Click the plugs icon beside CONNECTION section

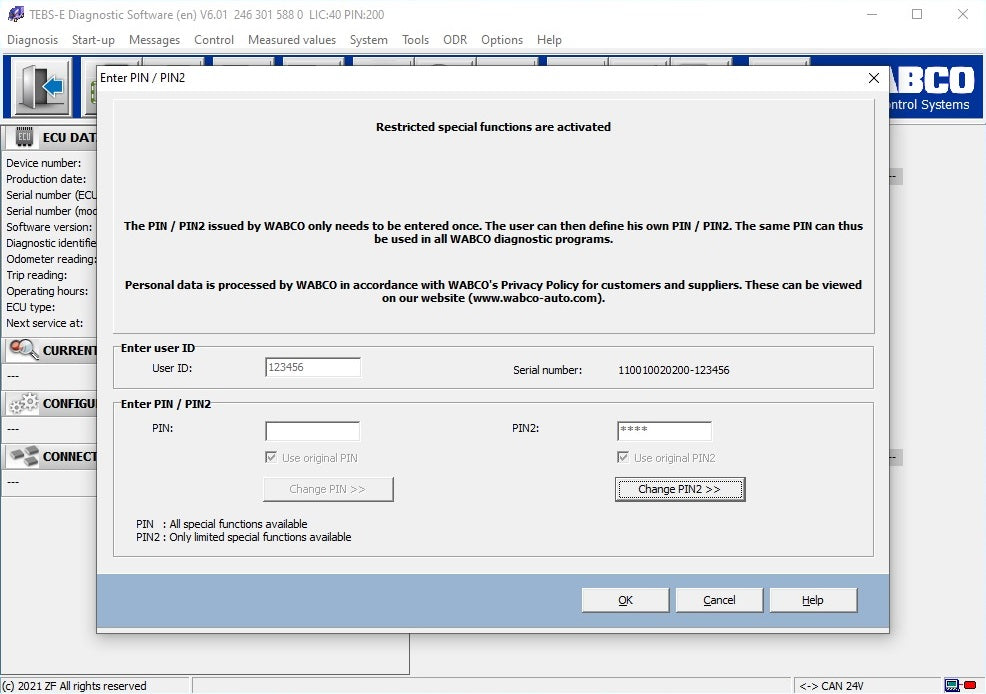tap(24, 456)
